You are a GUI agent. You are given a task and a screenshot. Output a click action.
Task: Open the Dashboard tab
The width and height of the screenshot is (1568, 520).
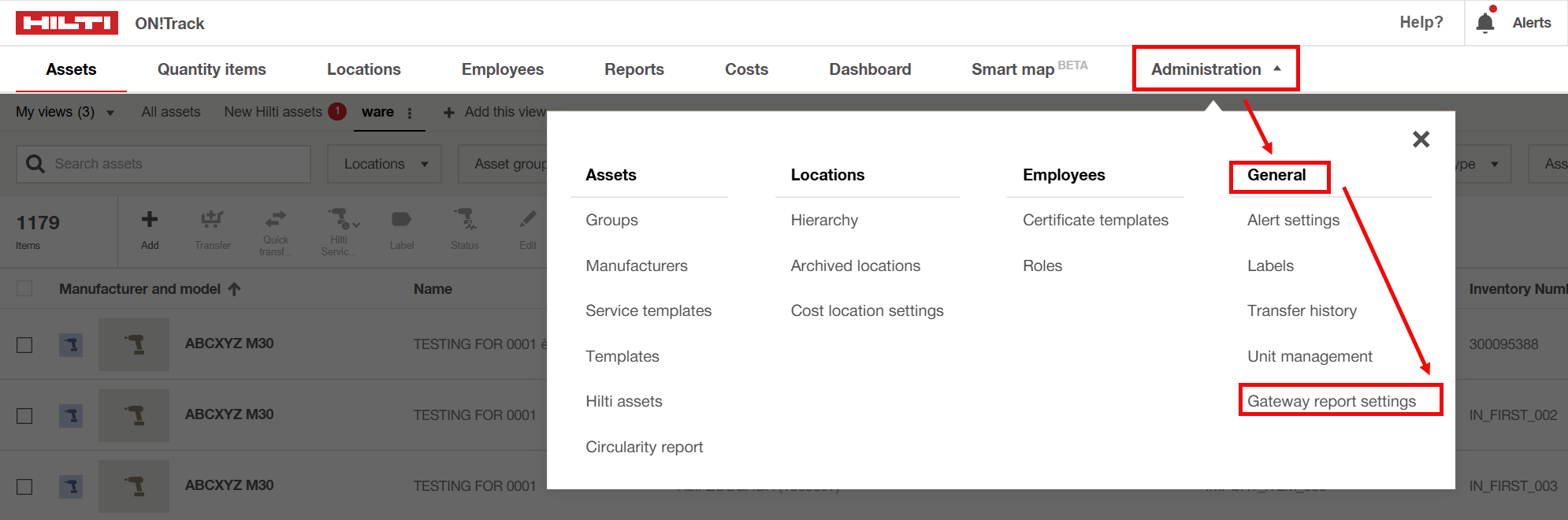(x=869, y=69)
